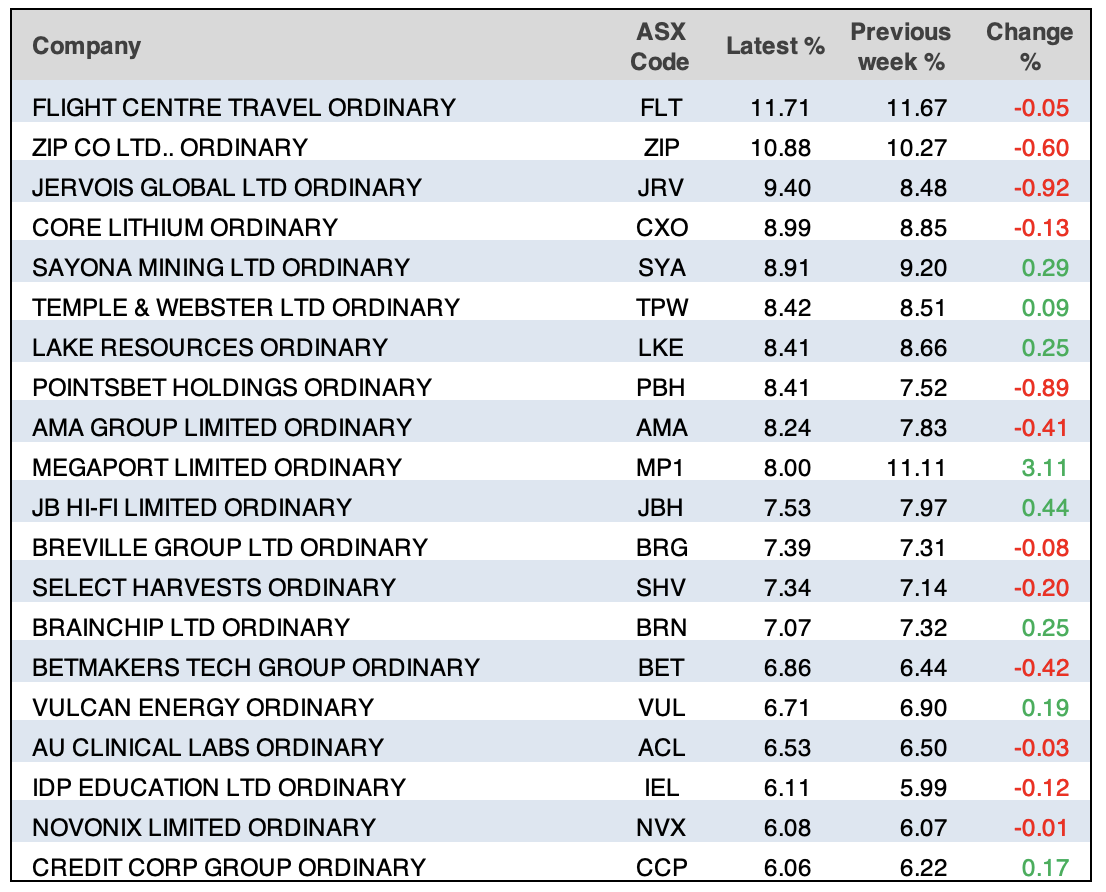1106x892 pixels.
Task: Click the PBH ticker code
Action: point(661,387)
